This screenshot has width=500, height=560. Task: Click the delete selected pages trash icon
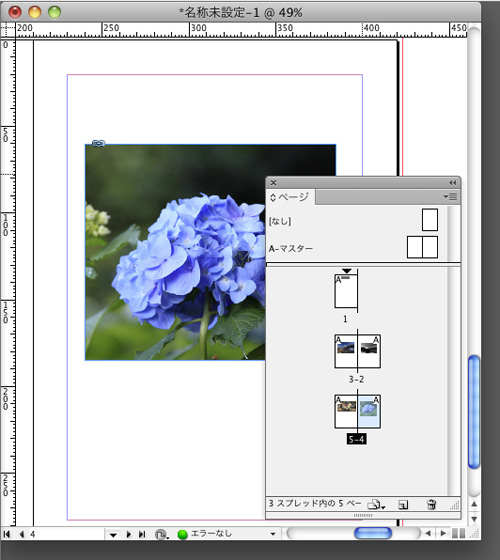[x=431, y=504]
